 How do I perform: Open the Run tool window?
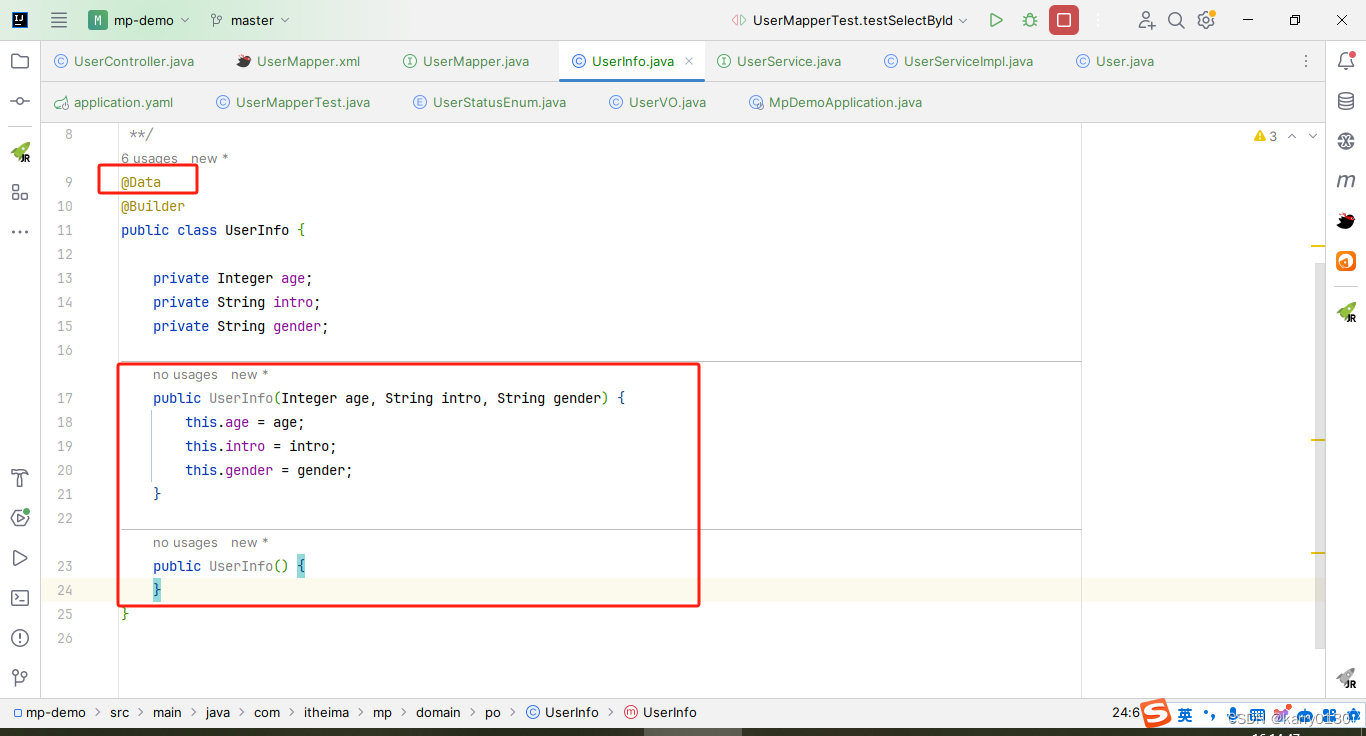click(x=20, y=558)
